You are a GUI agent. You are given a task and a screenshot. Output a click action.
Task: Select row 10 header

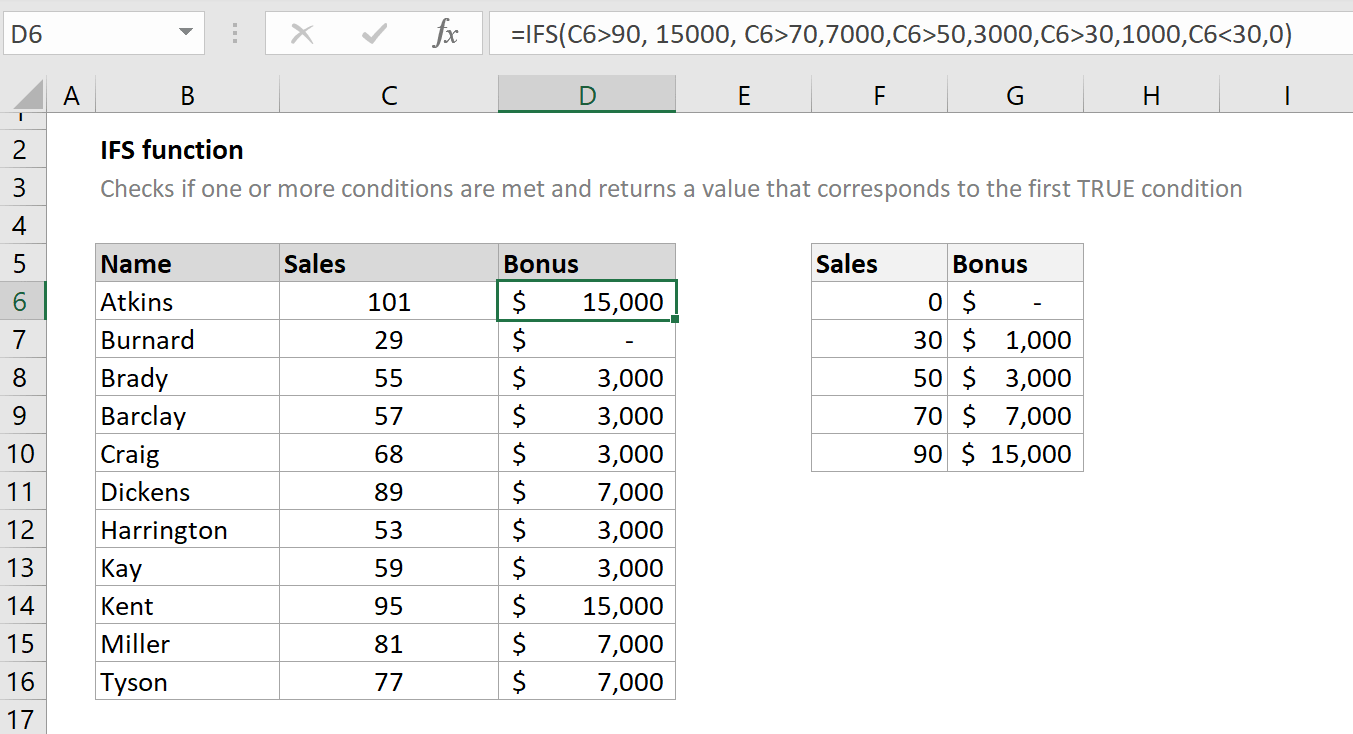click(x=23, y=454)
